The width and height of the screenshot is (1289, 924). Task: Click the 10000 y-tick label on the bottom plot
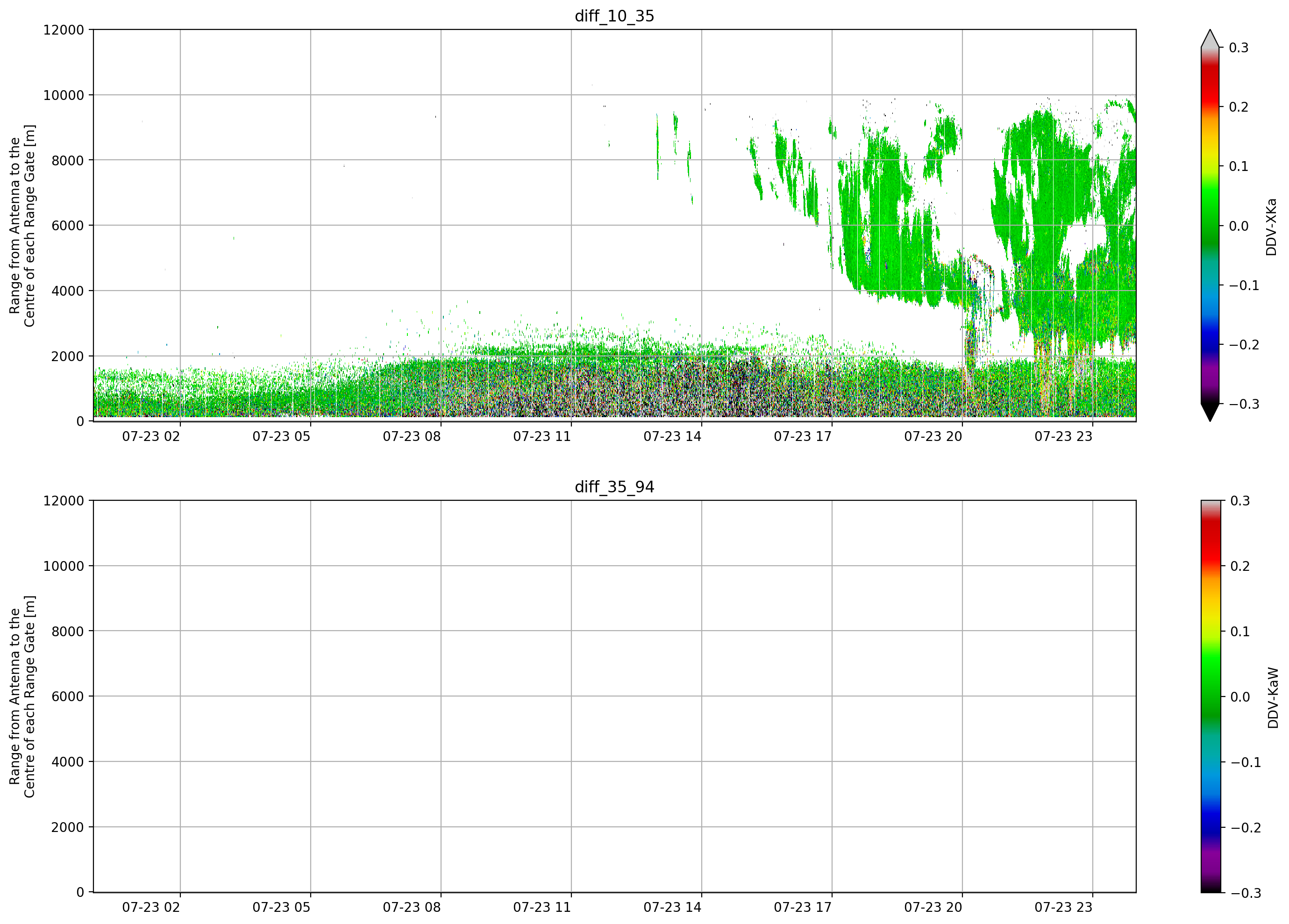pos(64,566)
